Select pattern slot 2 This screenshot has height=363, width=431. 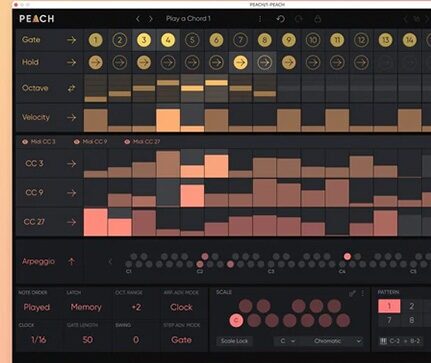point(412,306)
